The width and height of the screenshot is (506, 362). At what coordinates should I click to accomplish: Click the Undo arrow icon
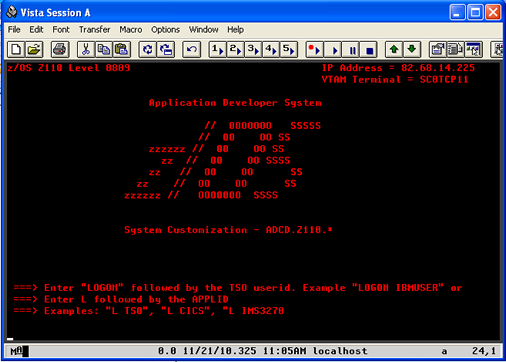tap(192, 50)
